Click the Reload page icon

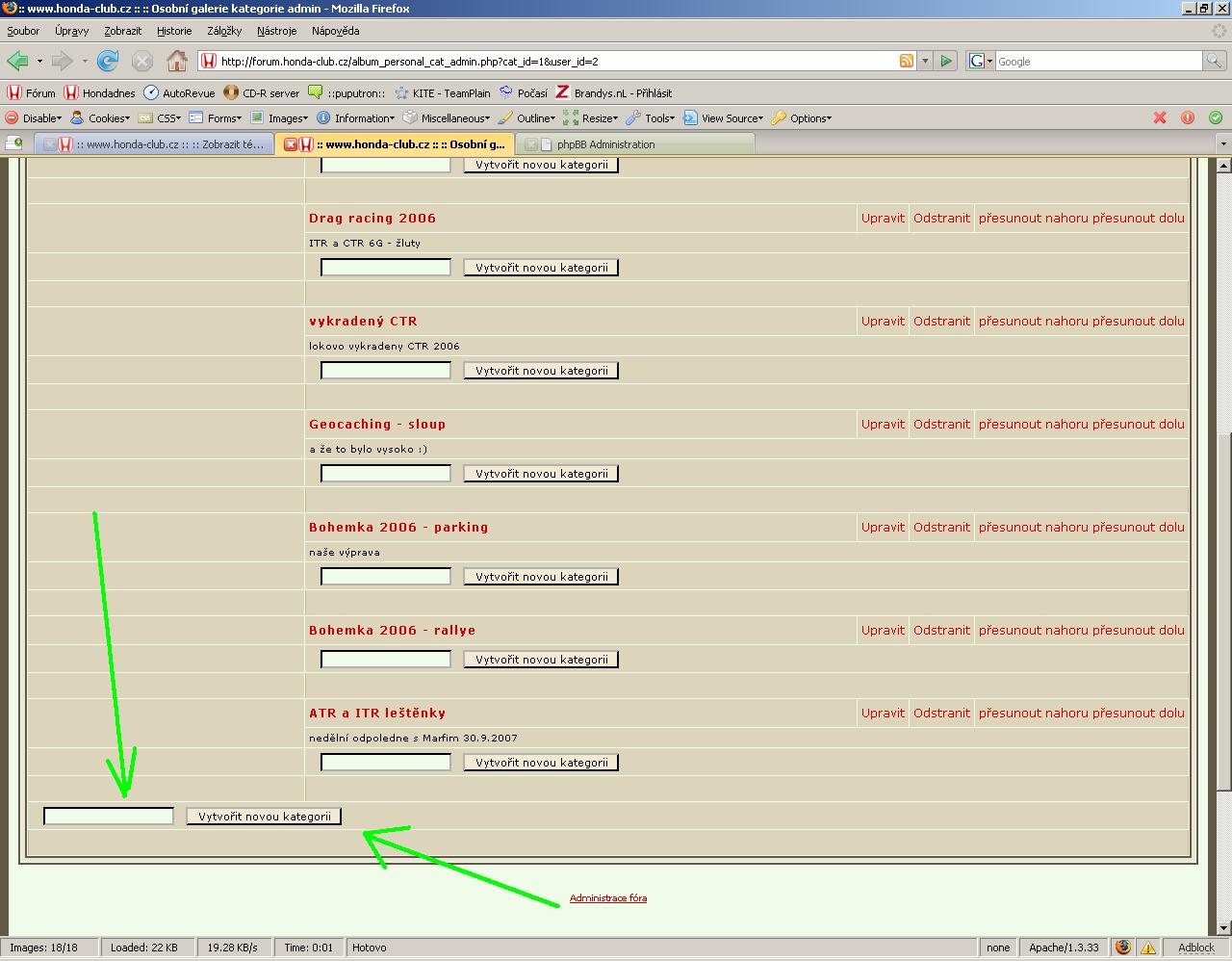[108, 62]
